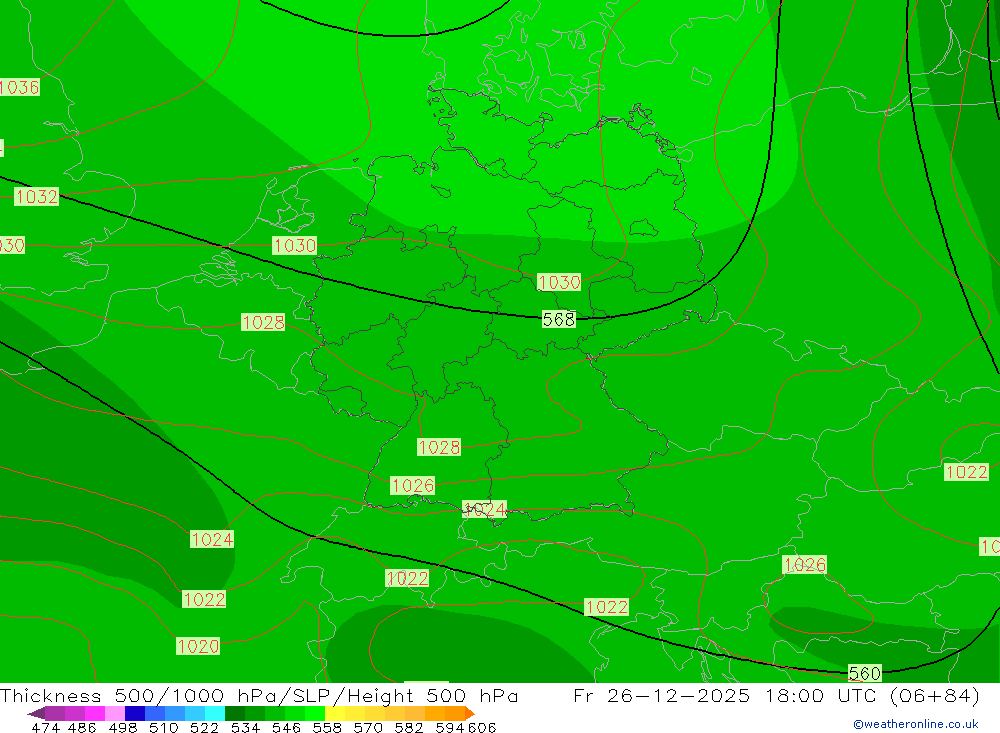The width and height of the screenshot is (1000, 733).
Task: Pick the light pink legend swatch at 498
Action: [x=115, y=713]
